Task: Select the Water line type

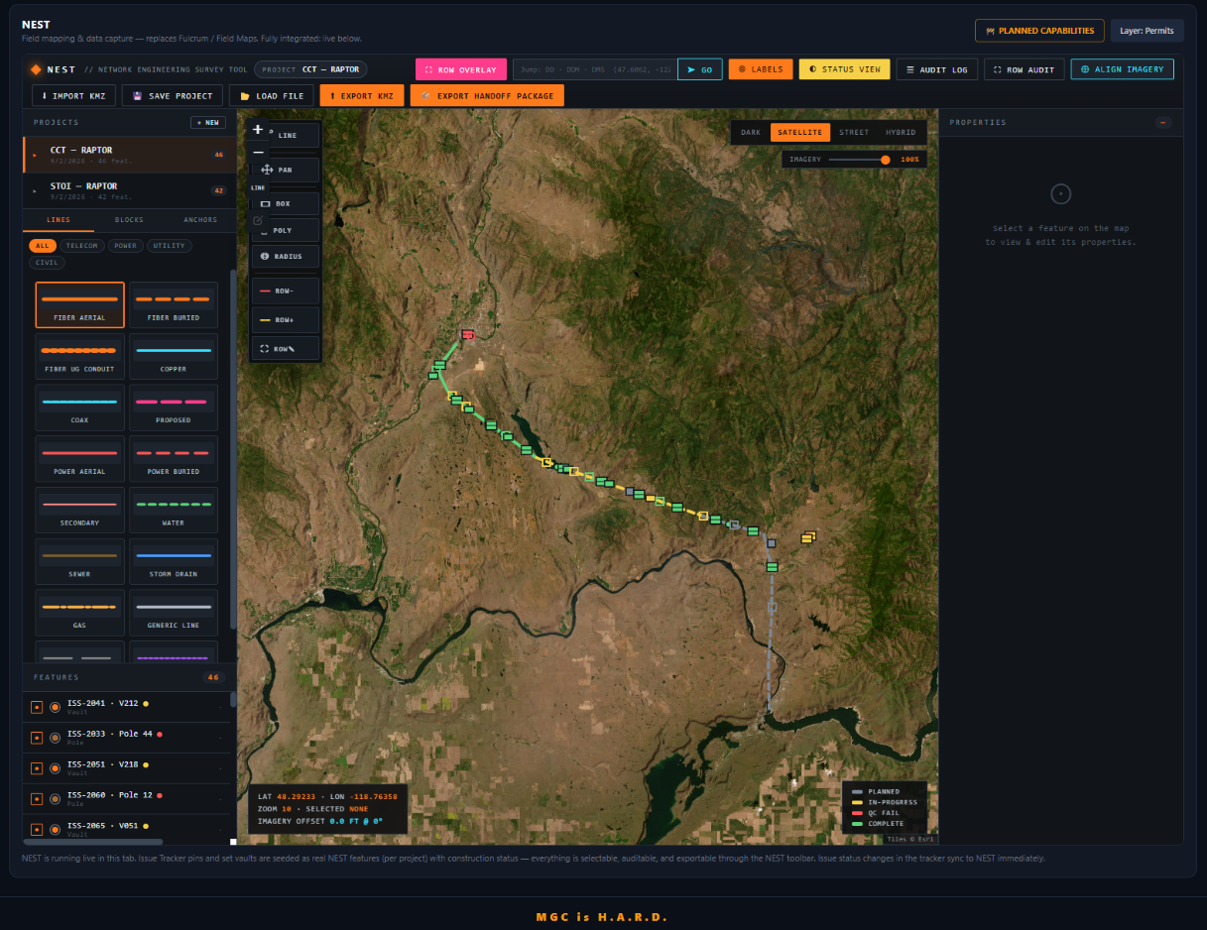Action: (173, 510)
